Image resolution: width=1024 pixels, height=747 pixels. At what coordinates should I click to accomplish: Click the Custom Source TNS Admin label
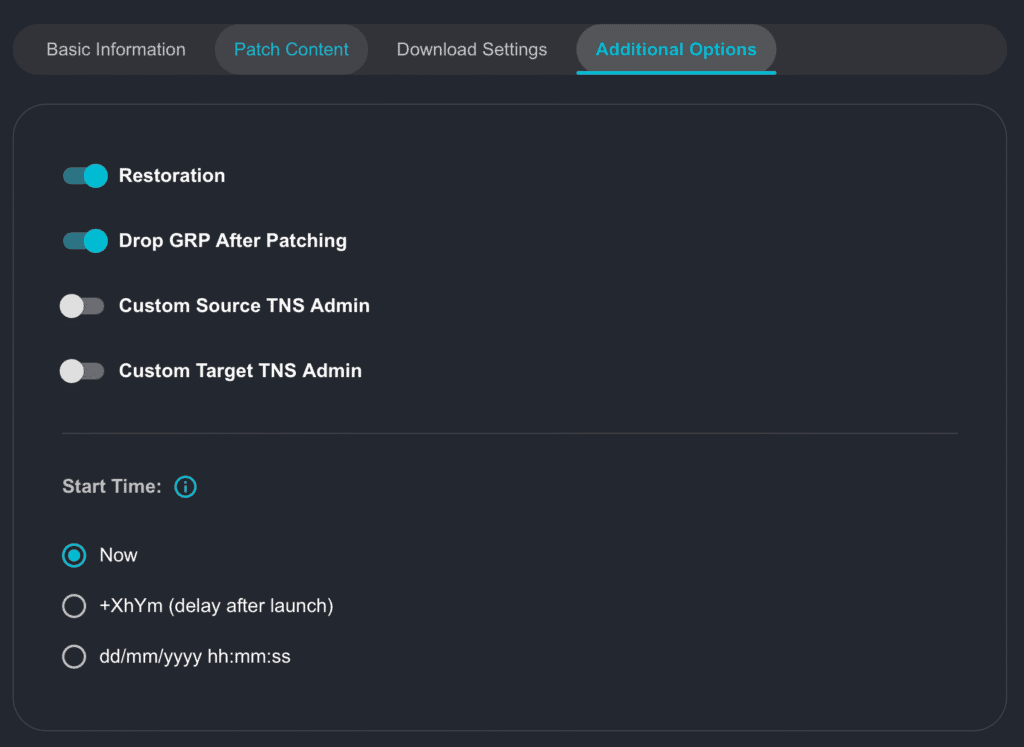point(244,306)
